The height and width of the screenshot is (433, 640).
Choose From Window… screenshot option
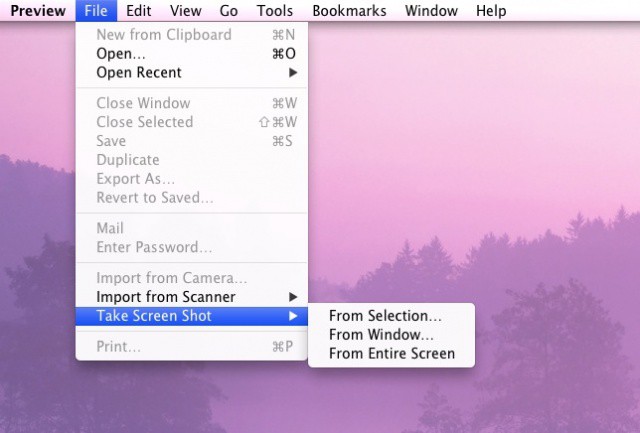click(x=381, y=335)
